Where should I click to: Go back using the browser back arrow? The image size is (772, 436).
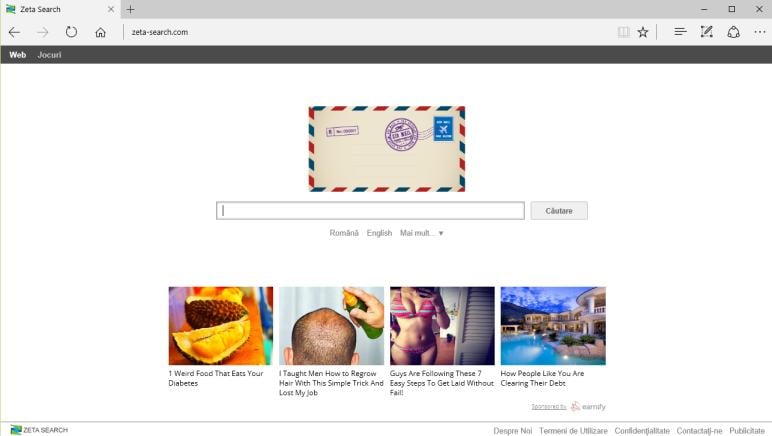coord(14,32)
